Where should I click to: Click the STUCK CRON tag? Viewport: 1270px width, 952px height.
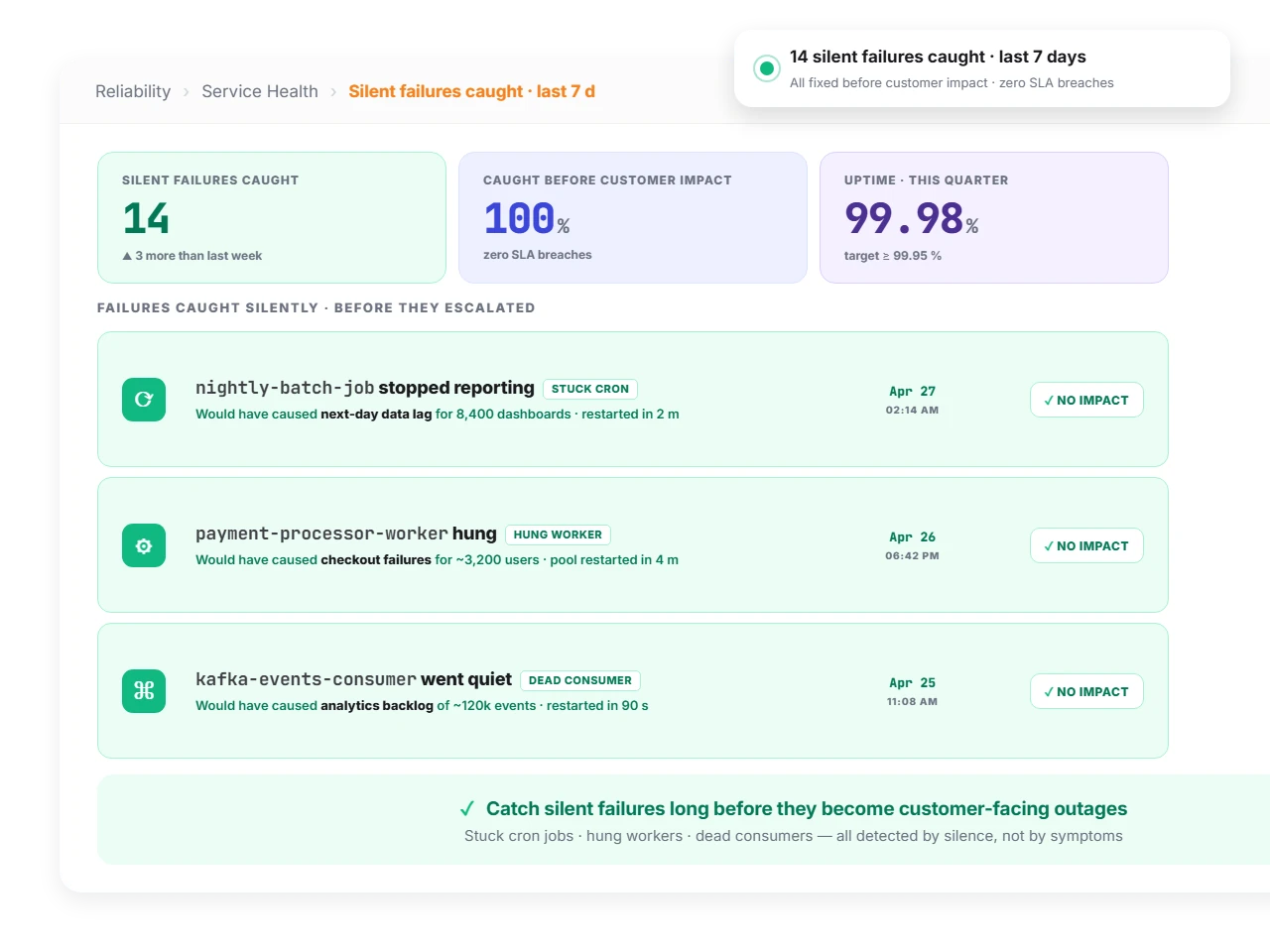click(x=590, y=389)
